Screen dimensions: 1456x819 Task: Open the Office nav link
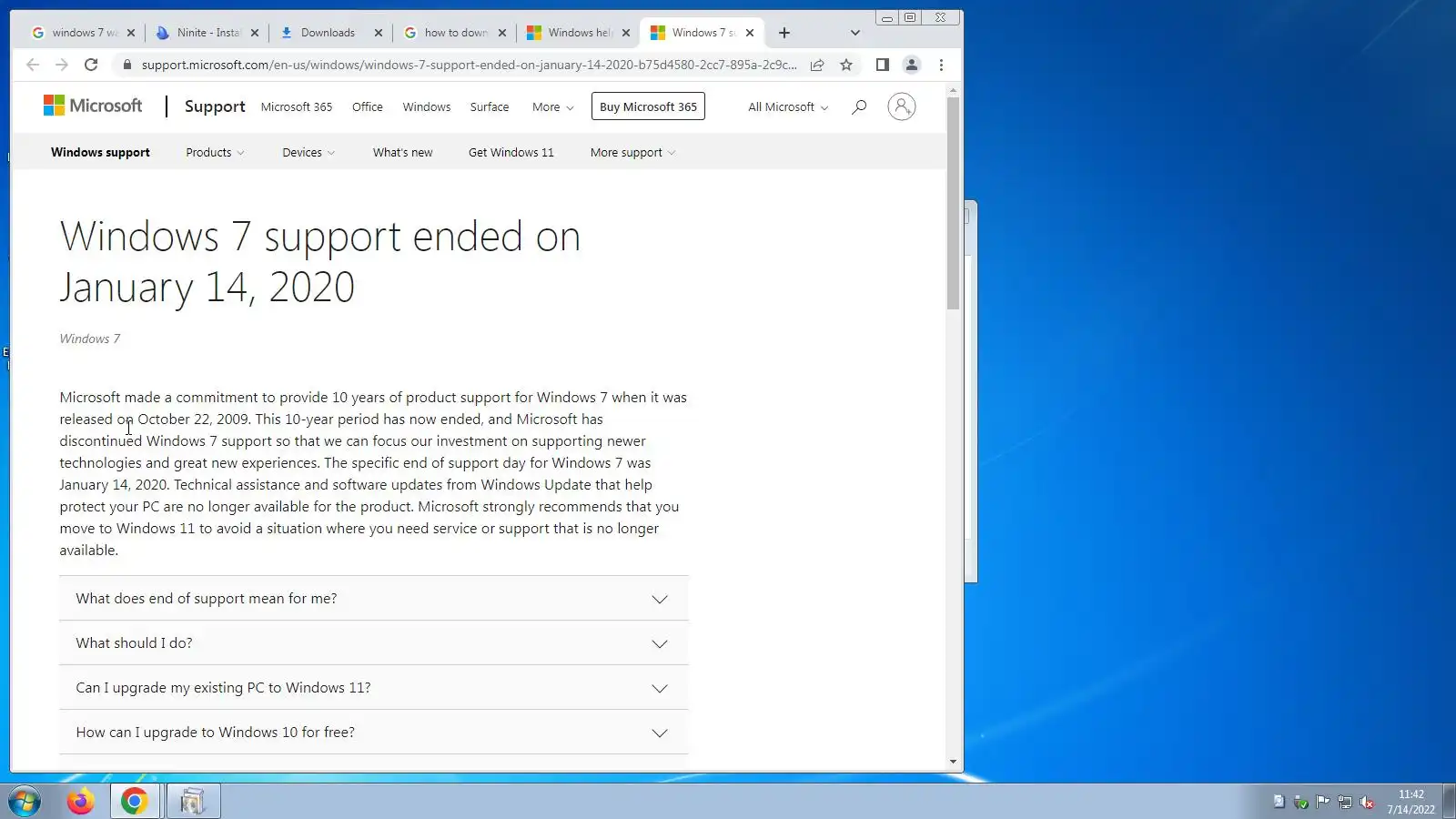coord(368,106)
